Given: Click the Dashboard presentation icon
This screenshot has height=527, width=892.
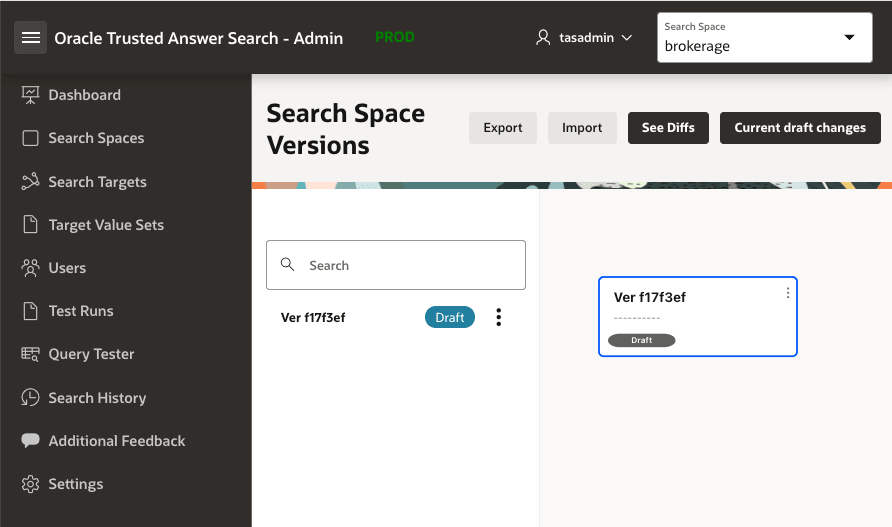Looking at the screenshot, I should 30,95.
